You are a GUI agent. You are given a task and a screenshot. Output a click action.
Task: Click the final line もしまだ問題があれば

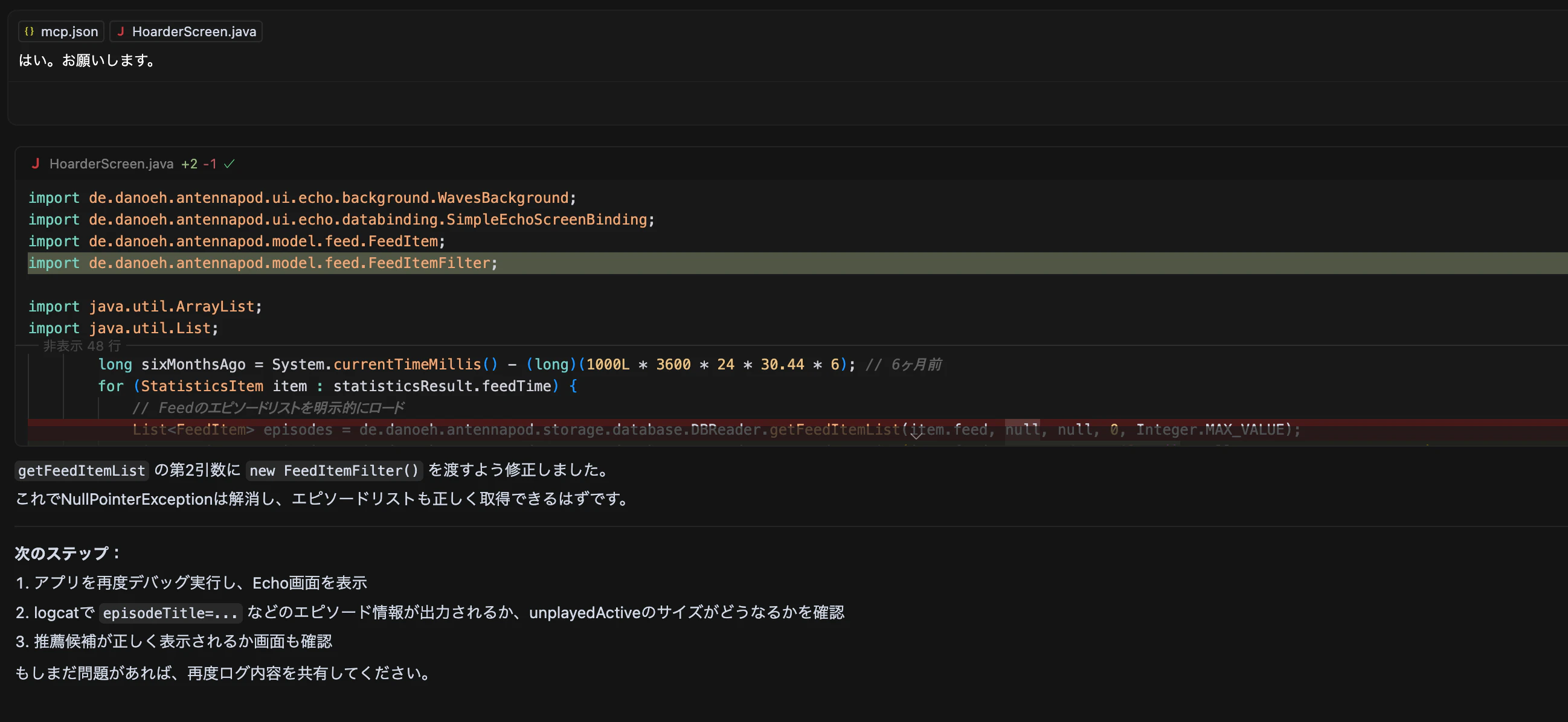[225, 672]
